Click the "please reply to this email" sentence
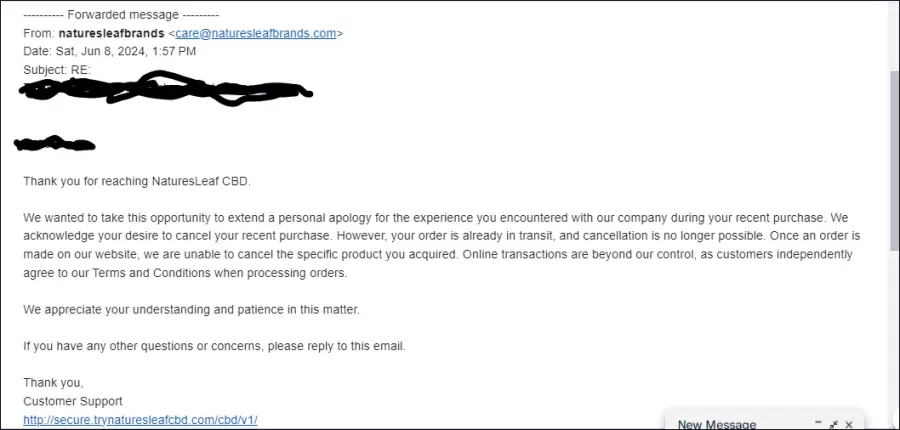This screenshot has width=900, height=430. 336,347
